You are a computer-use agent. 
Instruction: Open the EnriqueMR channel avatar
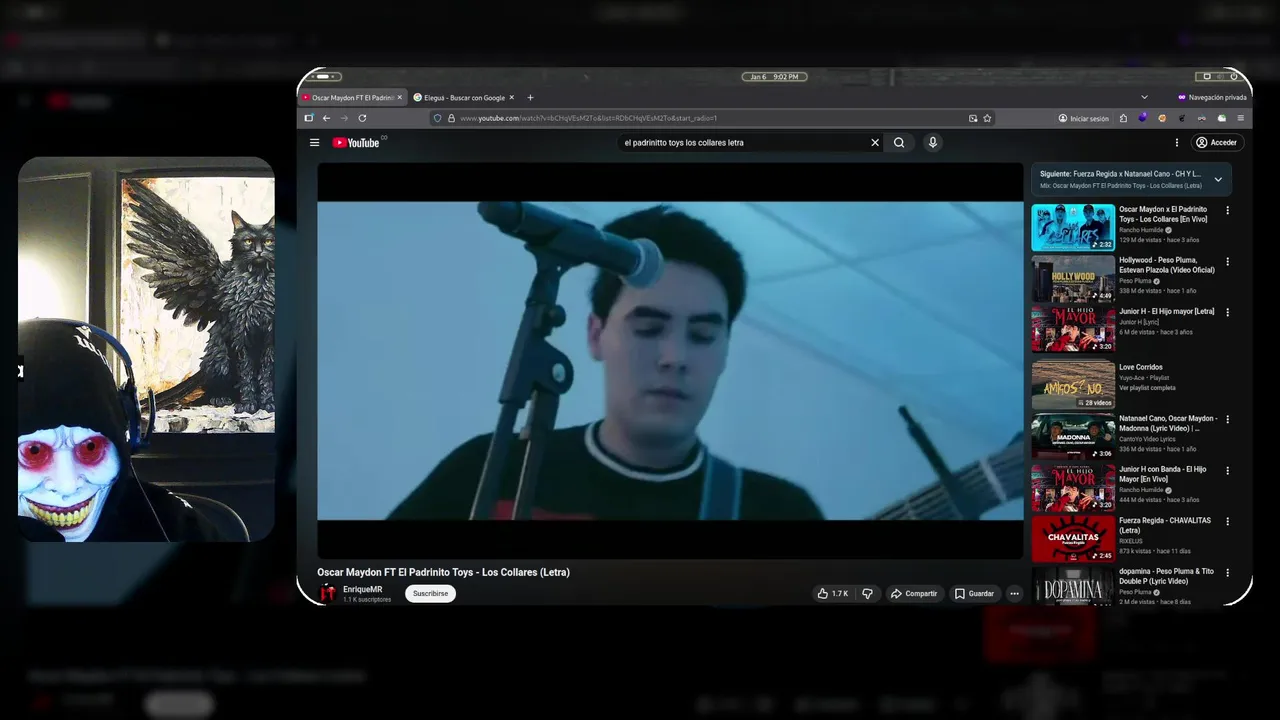click(327, 593)
